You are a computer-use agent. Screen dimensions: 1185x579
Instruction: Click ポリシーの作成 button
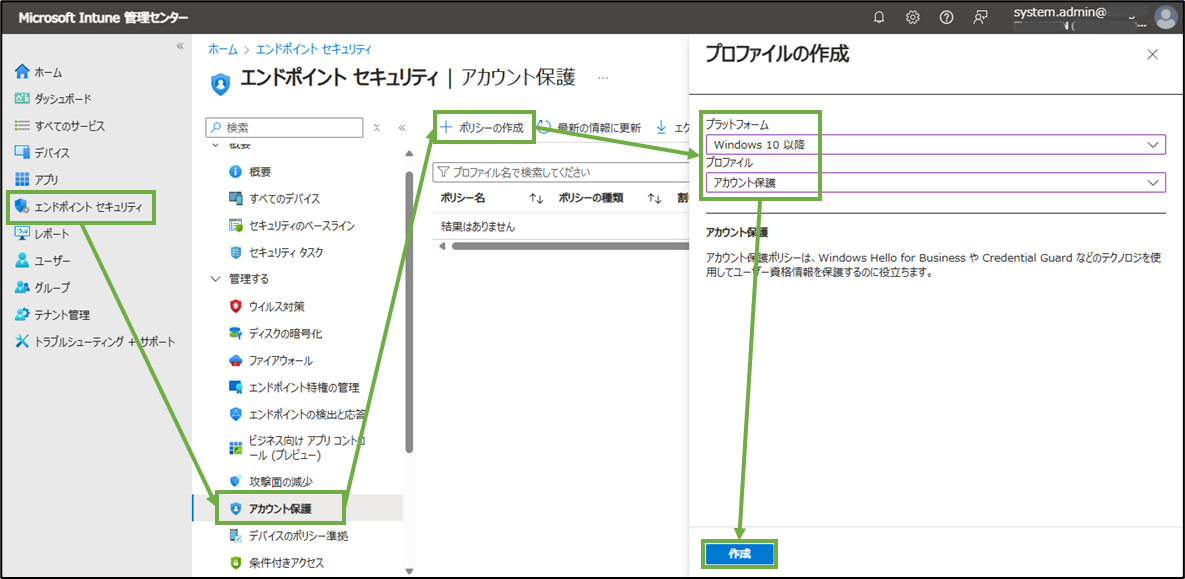484,128
